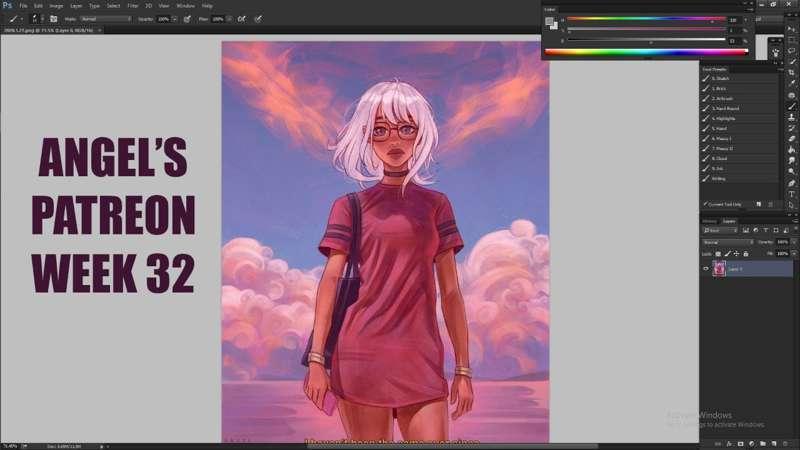
Task: Select the Hand icon in the Navigator panel
Action: point(776,53)
